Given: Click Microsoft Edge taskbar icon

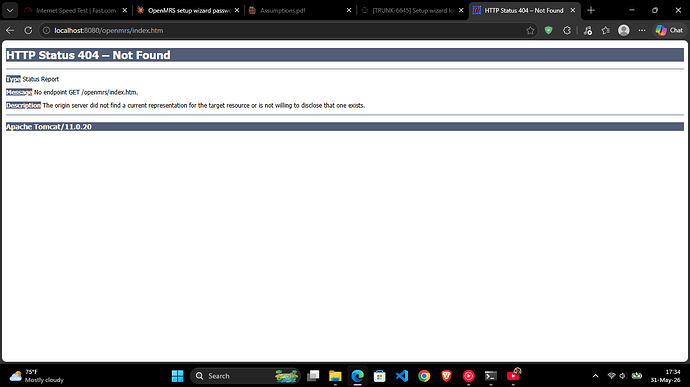Looking at the screenshot, I should click(x=357, y=376).
